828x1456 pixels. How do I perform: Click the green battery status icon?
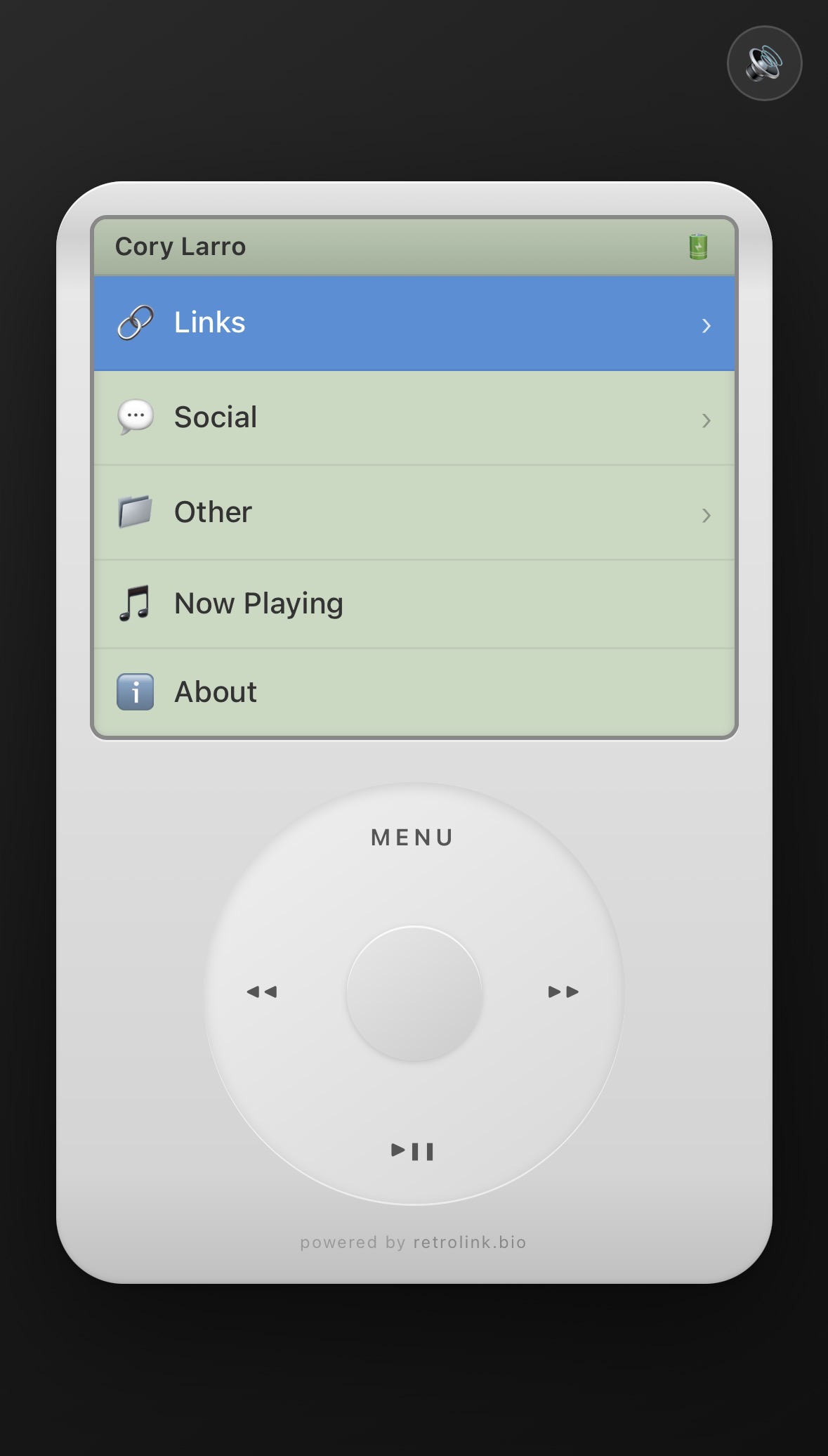coord(698,247)
